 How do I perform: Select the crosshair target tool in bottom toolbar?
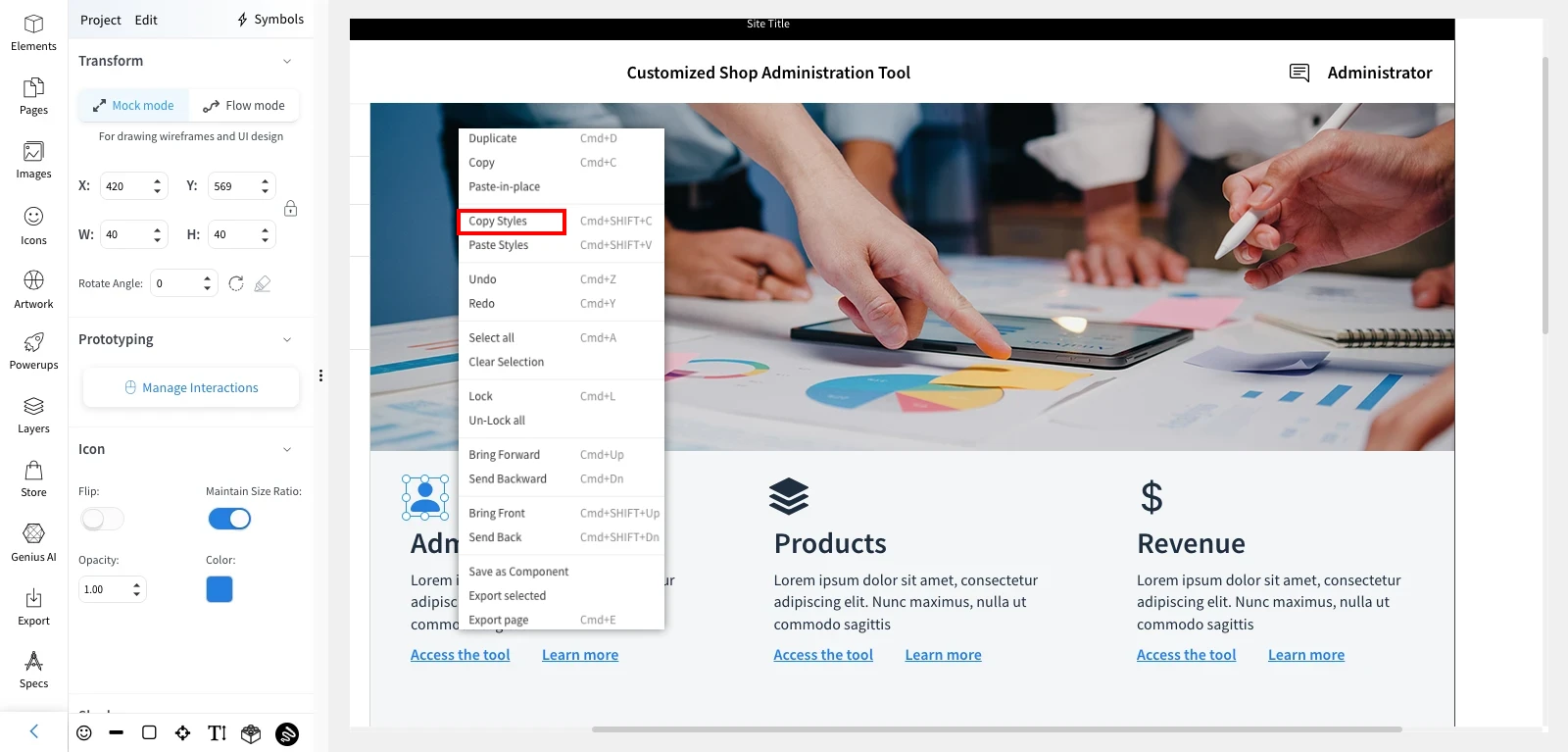(x=182, y=732)
